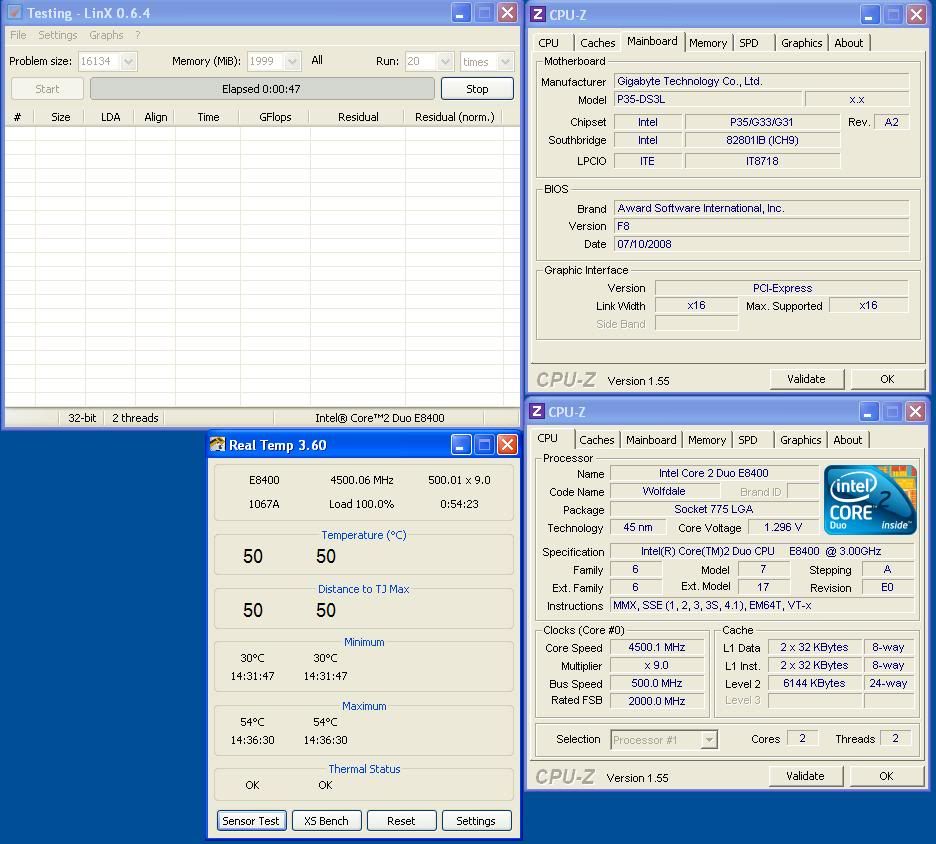Image resolution: width=936 pixels, height=844 pixels.
Task: Switch to Memory tab in upper CPU-Z
Action: 708,43
